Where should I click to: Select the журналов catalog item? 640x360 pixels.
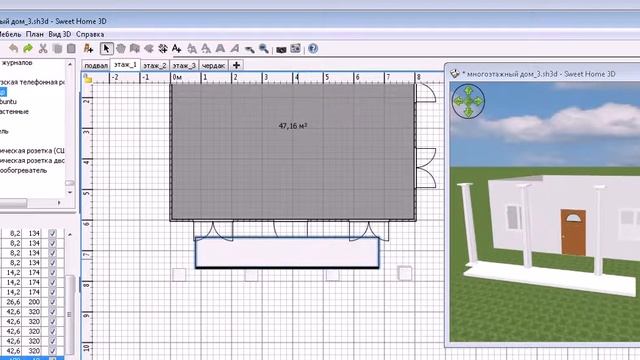[16, 63]
